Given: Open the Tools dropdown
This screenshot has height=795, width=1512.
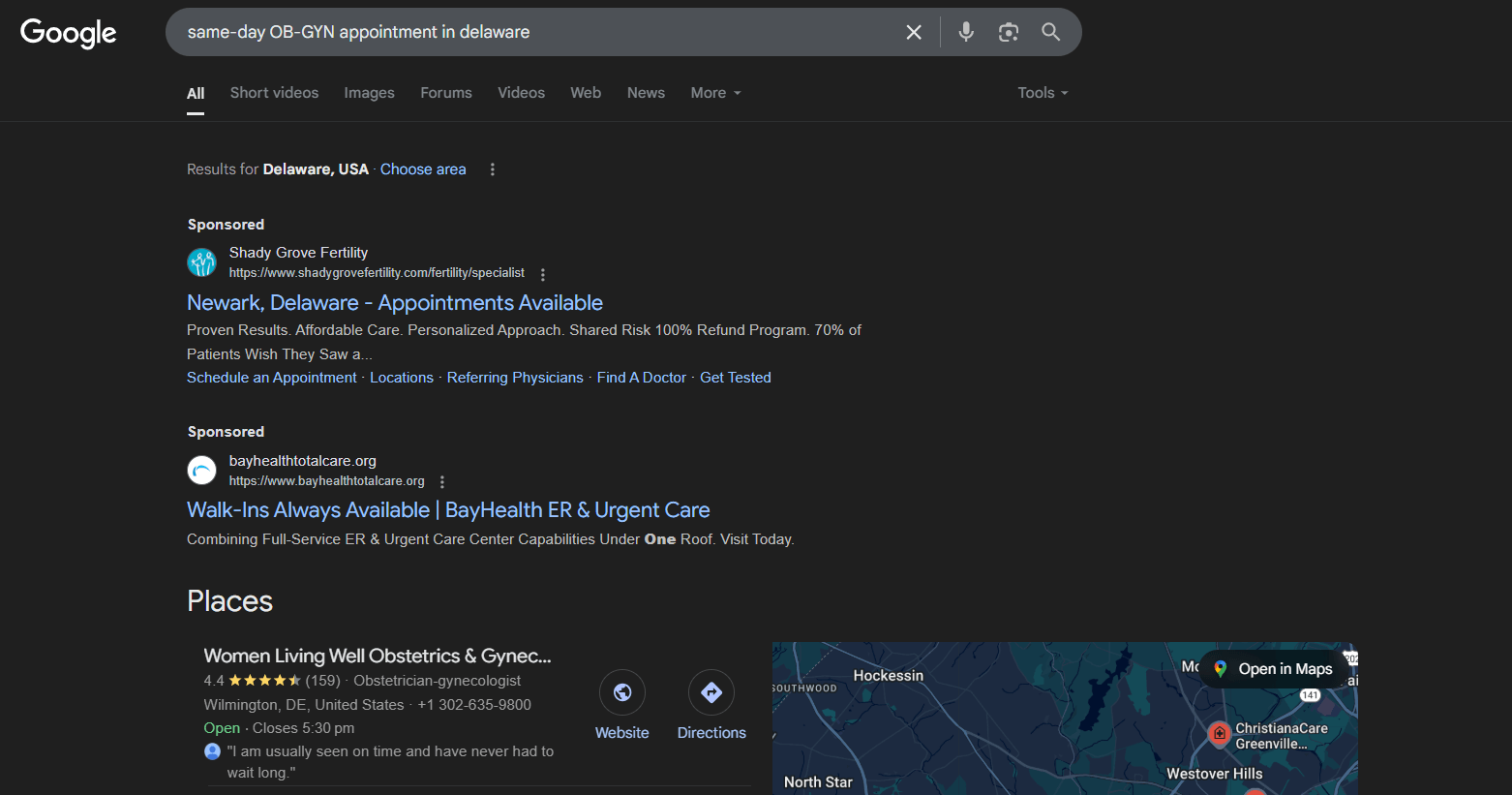Looking at the screenshot, I should tap(1043, 93).
